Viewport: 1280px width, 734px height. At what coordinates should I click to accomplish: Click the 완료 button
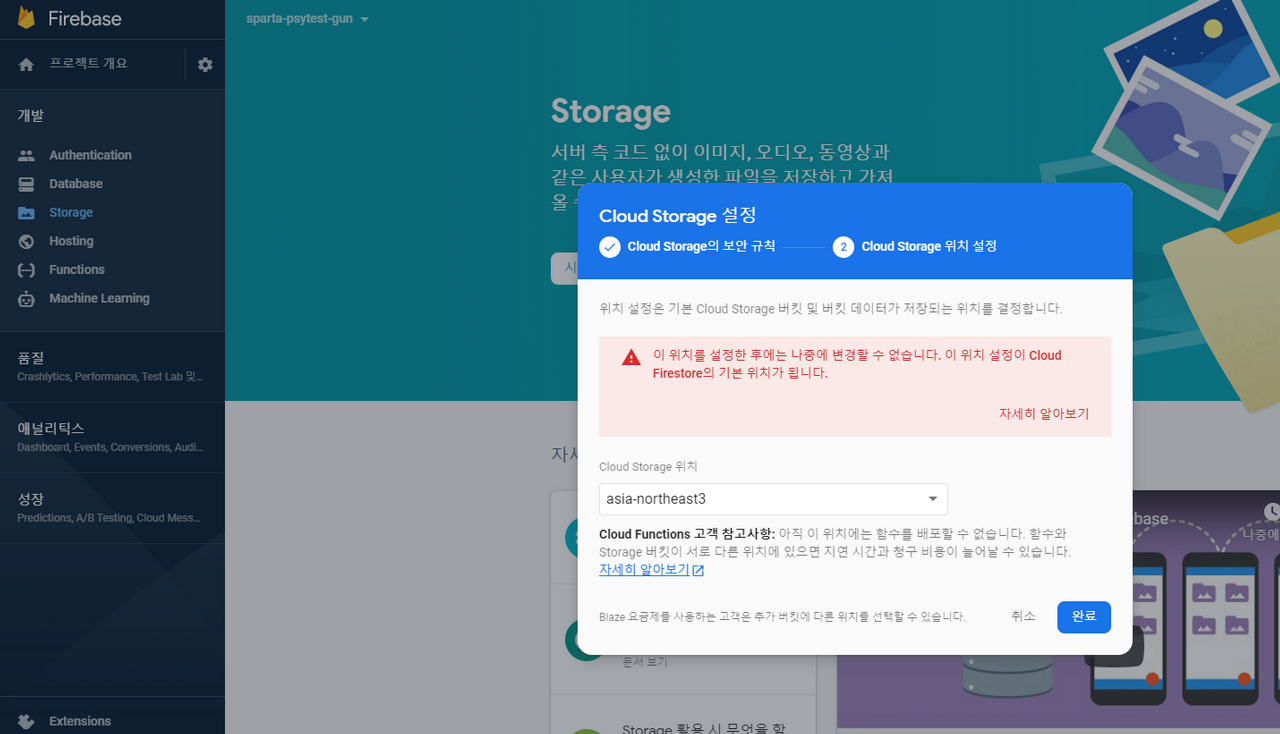click(x=1084, y=617)
